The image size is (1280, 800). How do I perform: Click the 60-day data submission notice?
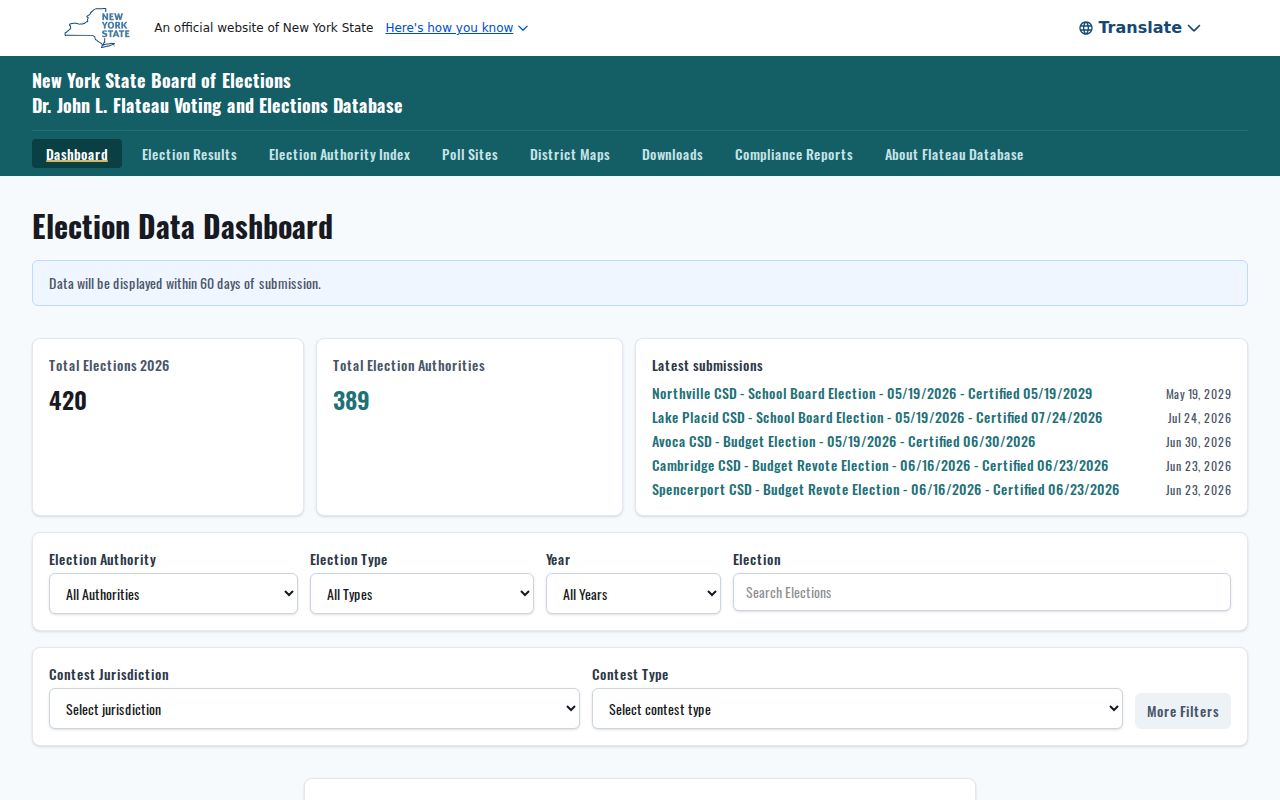tap(640, 283)
